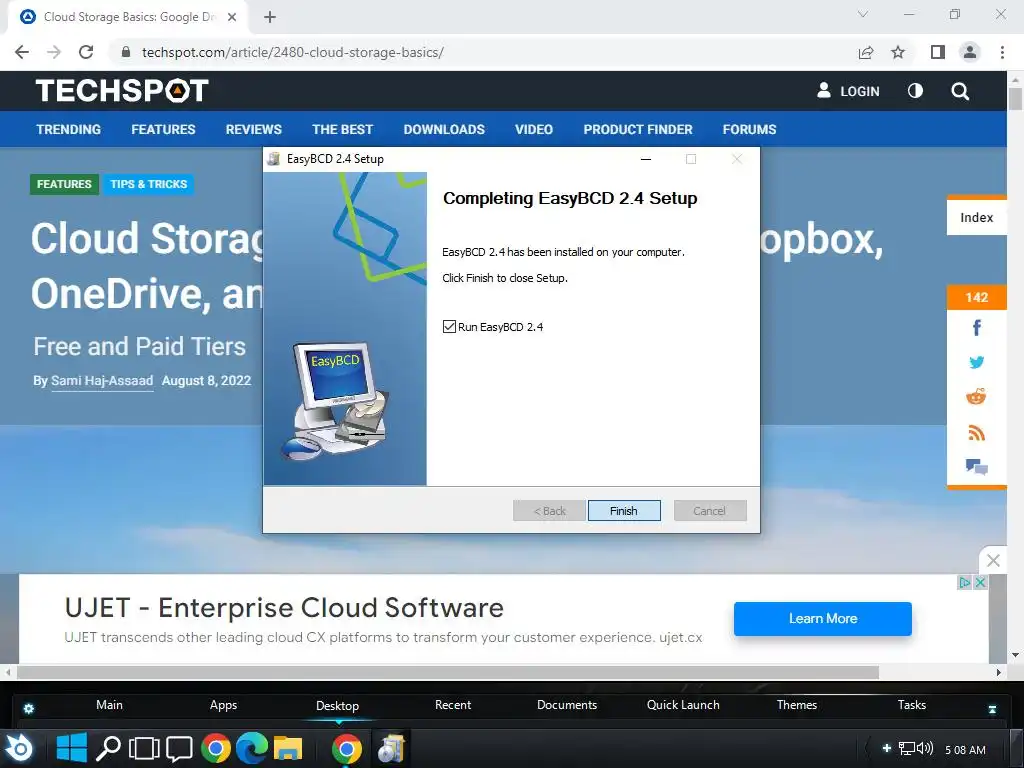1024x768 pixels.
Task: Open the Recent dock tab
Action: pyautogui.click(x=453, y=705)
